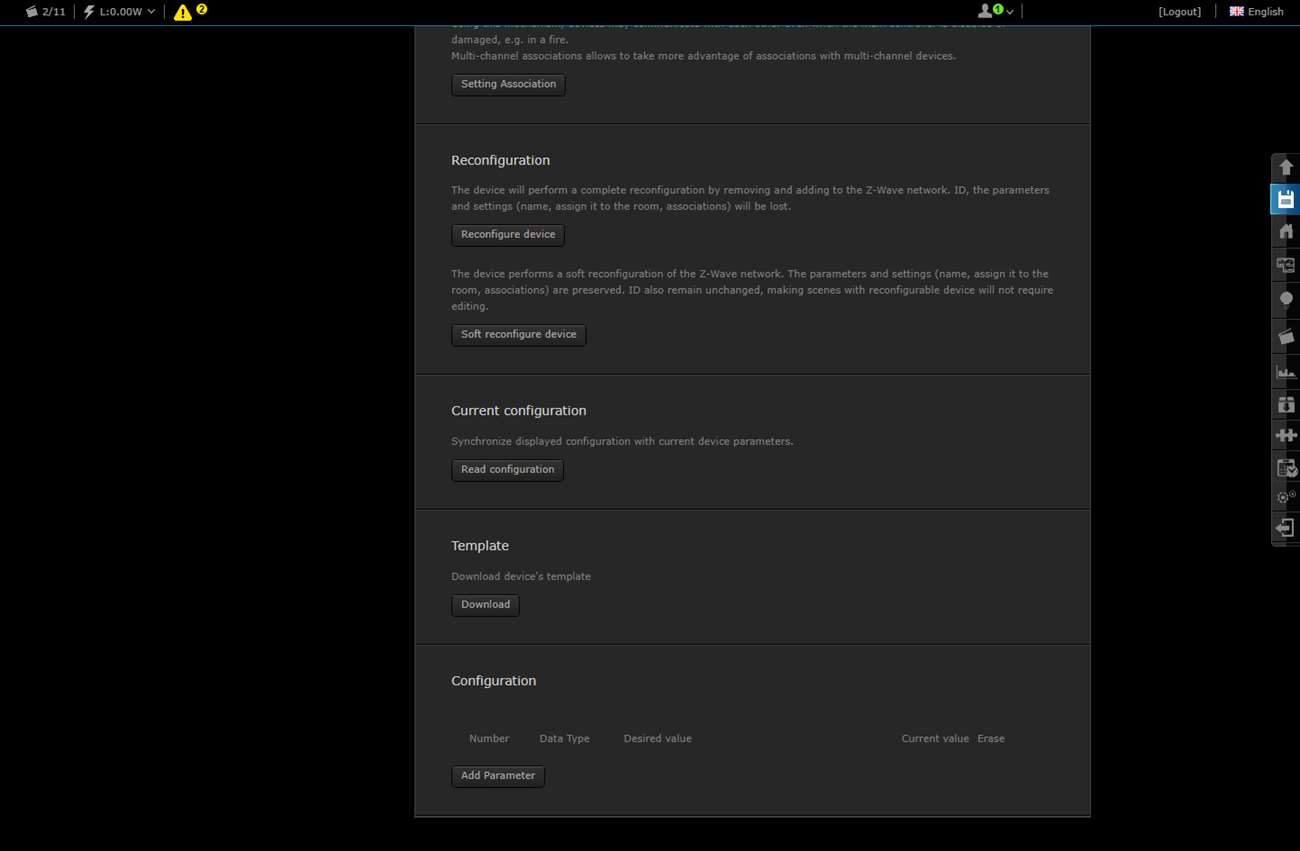Image resolution: width=1300 pixels, height=851 pixels.
Task: Click the Save floppy disk icon
Action: [1286, 200]
